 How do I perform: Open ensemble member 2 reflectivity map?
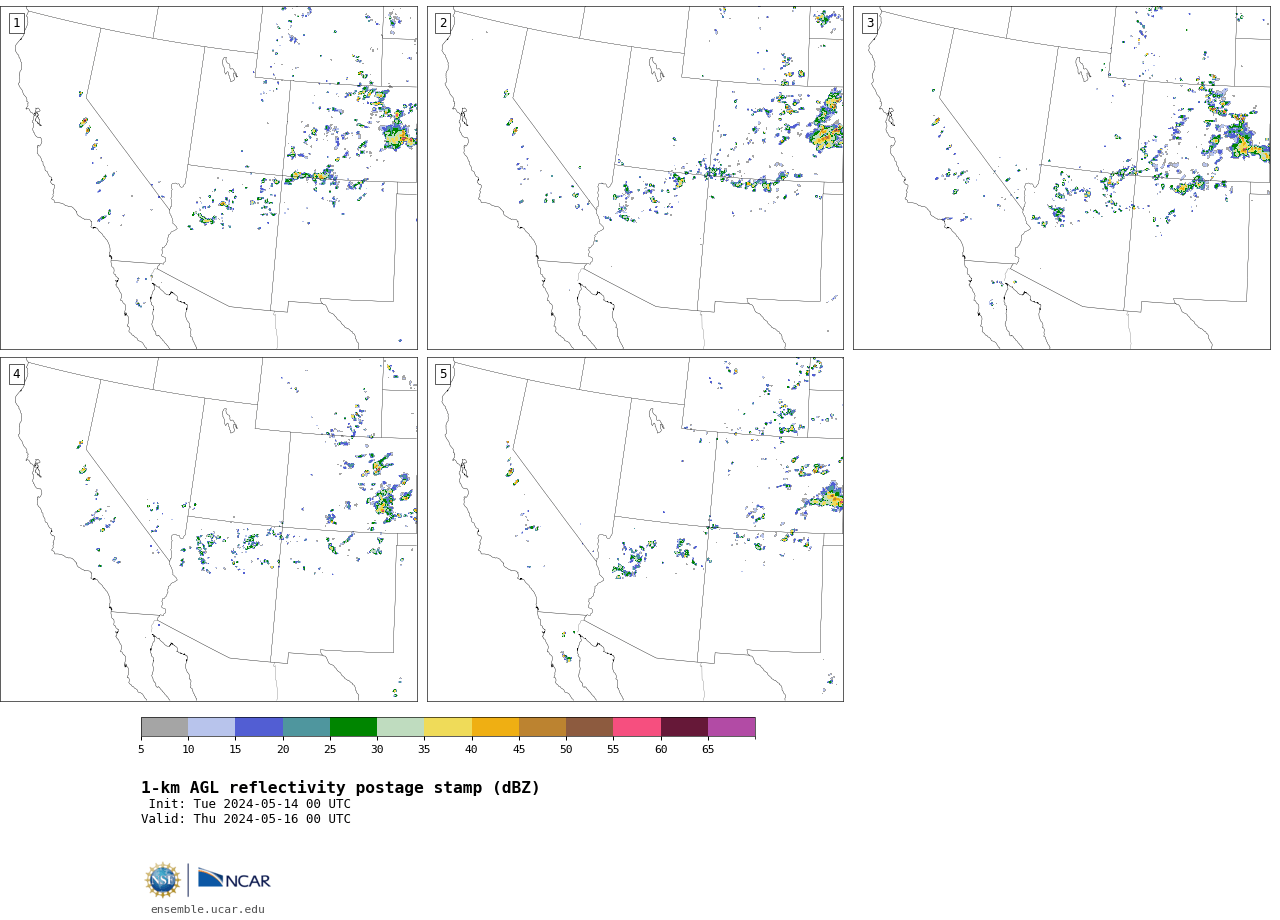click(635, 178)
